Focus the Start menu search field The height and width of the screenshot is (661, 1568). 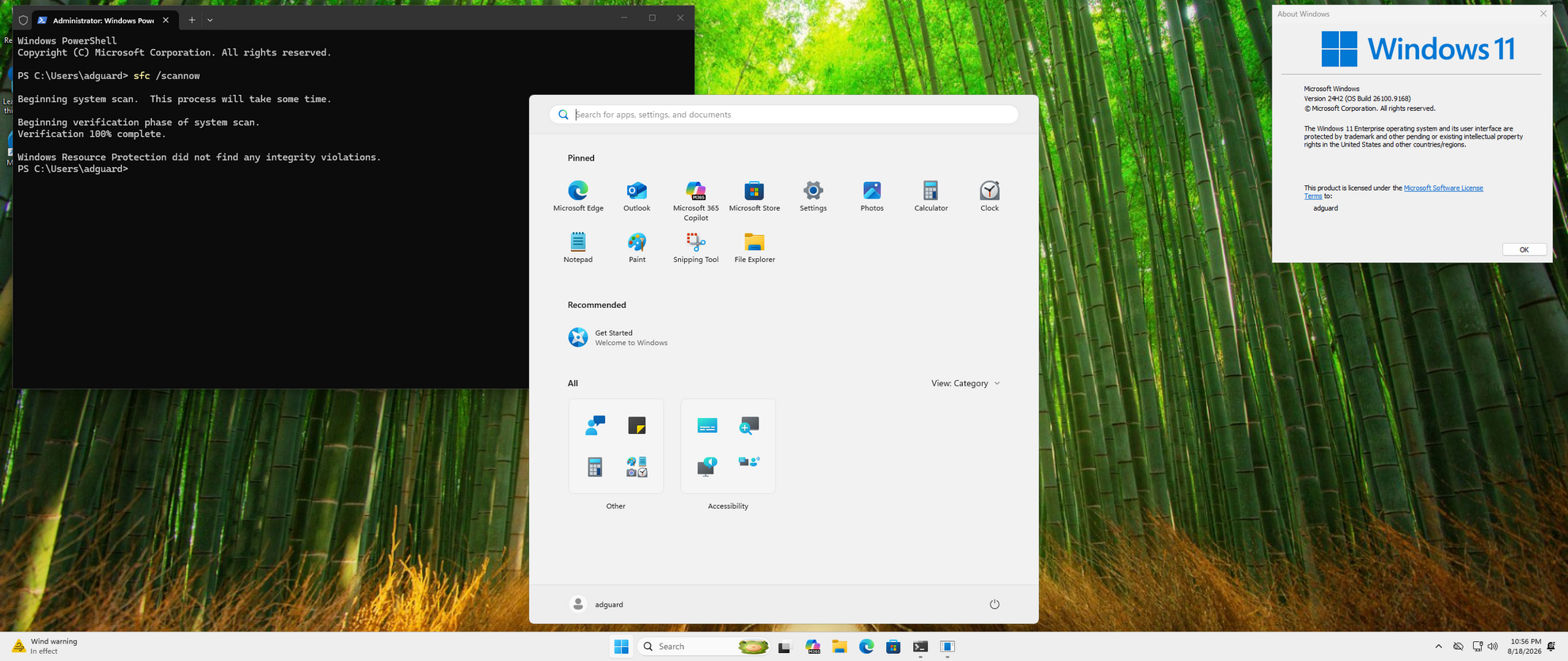(784, 115)
